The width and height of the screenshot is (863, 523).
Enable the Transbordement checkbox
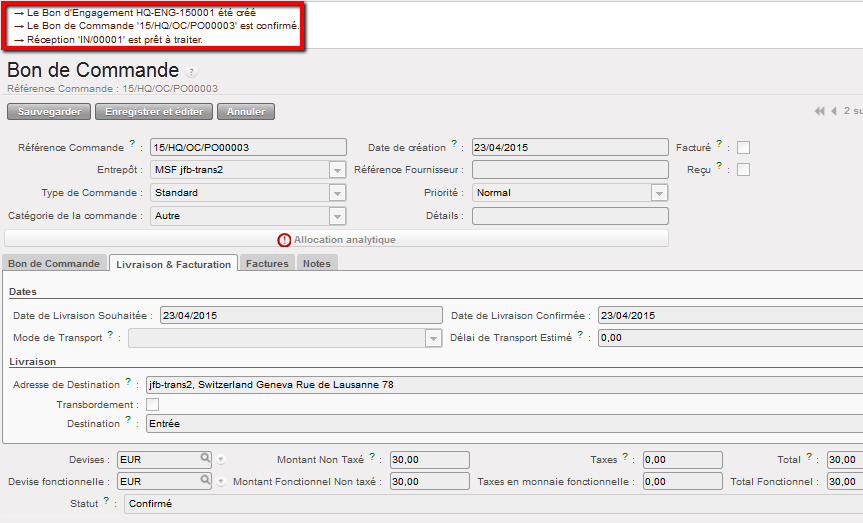pyautogui.click(x=153, y=405)
